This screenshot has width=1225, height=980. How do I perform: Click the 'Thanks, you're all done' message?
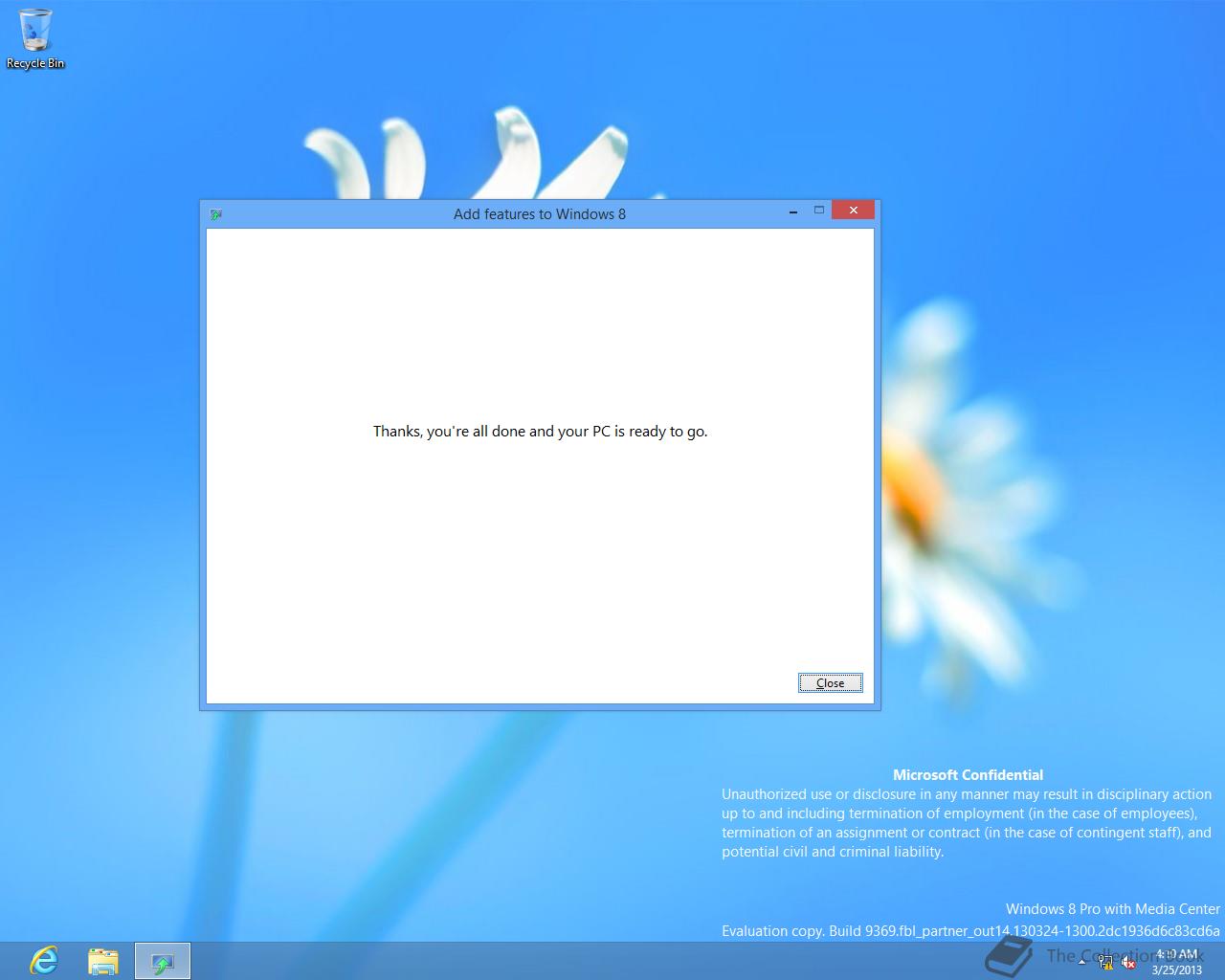[541, 432]
